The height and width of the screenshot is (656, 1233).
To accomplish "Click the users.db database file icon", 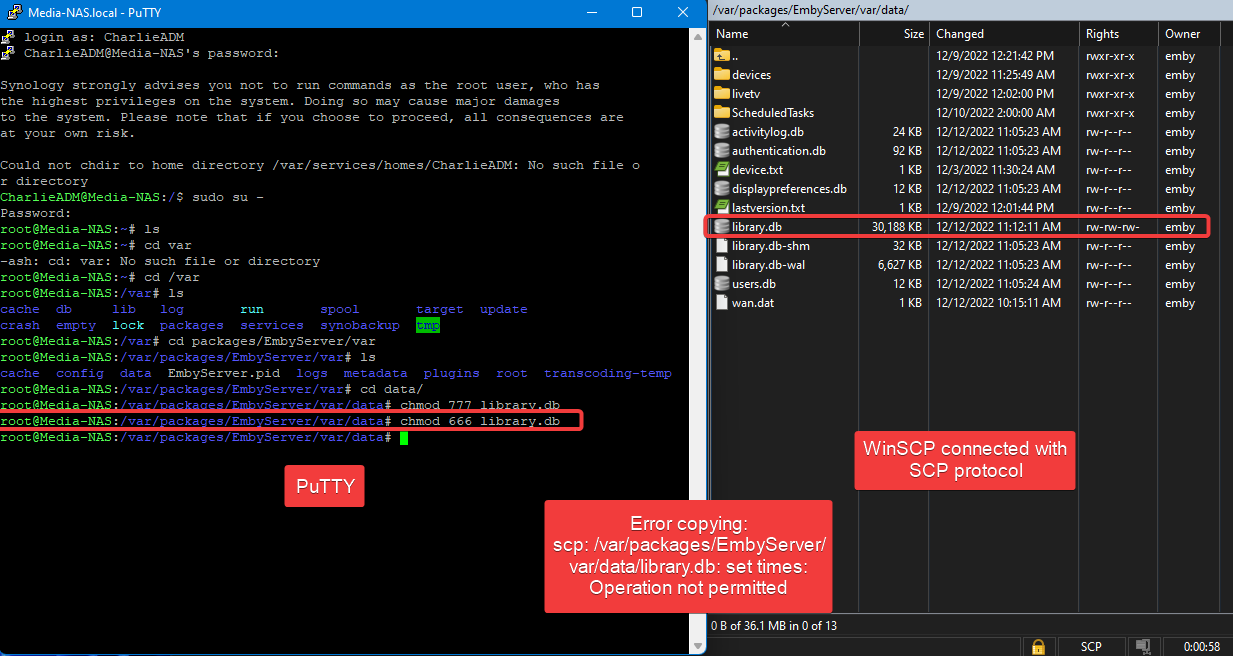I will [x=722, y=284].
